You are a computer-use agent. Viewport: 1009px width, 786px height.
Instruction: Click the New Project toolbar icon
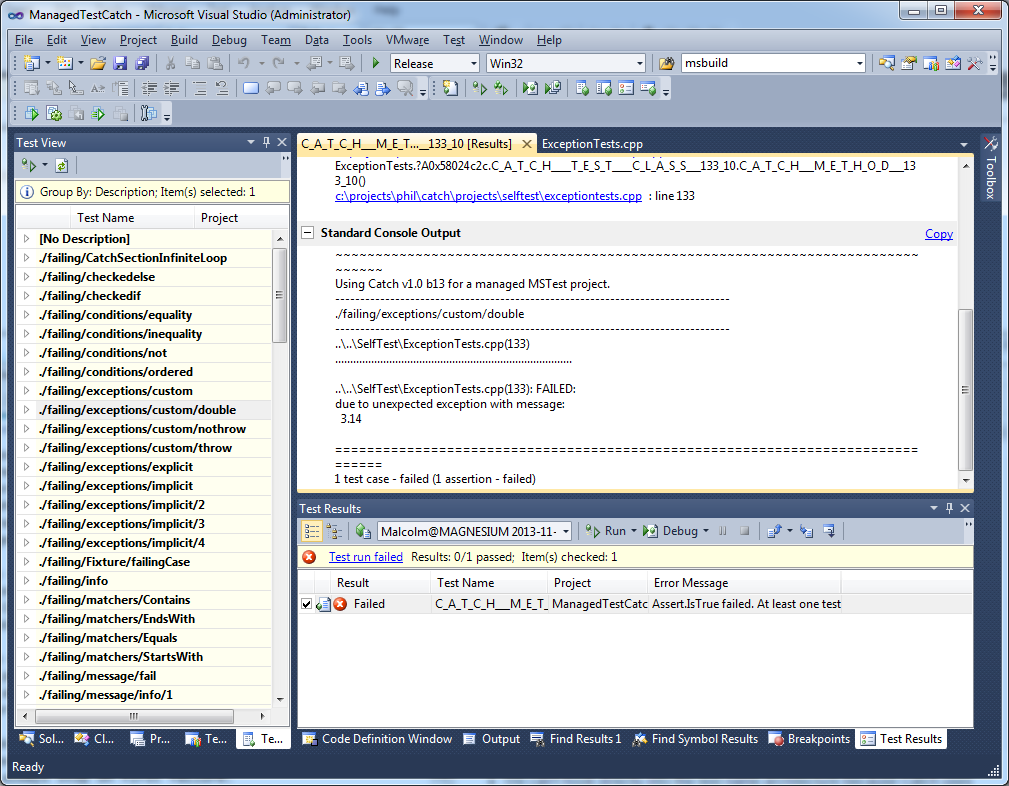tap(32, 63)
